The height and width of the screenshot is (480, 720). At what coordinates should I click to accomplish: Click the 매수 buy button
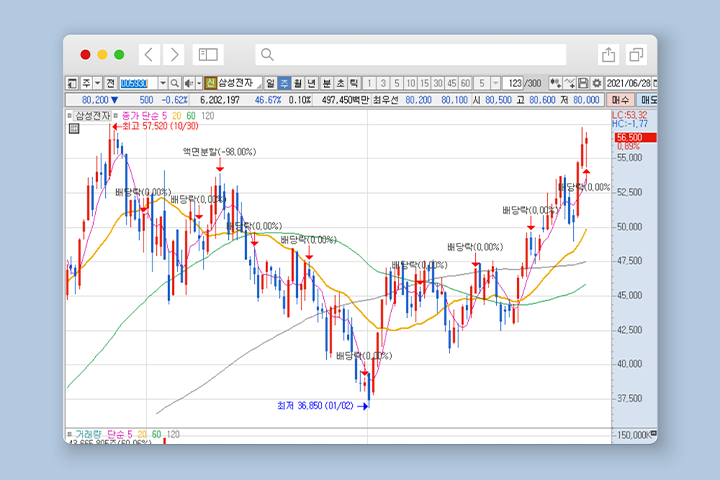pyautogui.click(x=620, y=100)
